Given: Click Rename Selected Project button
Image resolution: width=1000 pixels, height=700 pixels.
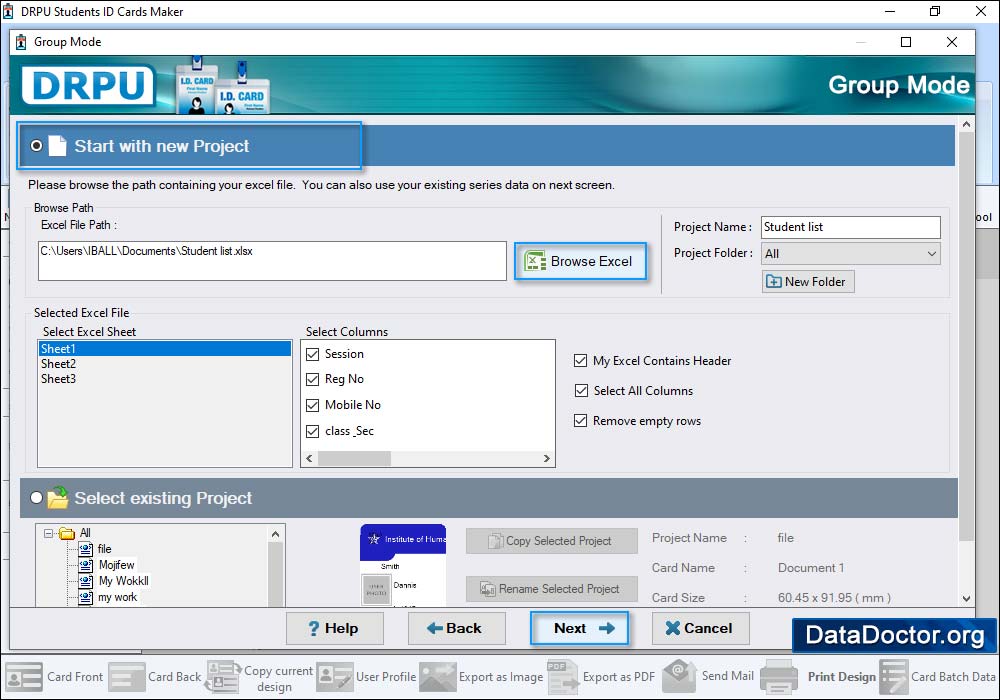Looking at the screenshot, I should point(552,589).
